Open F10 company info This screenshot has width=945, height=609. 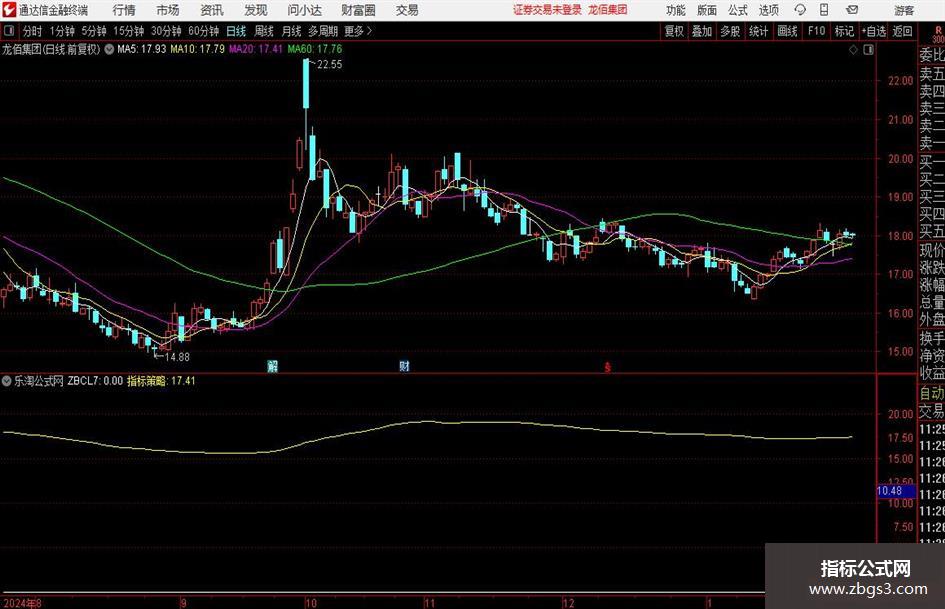[817, 31]
